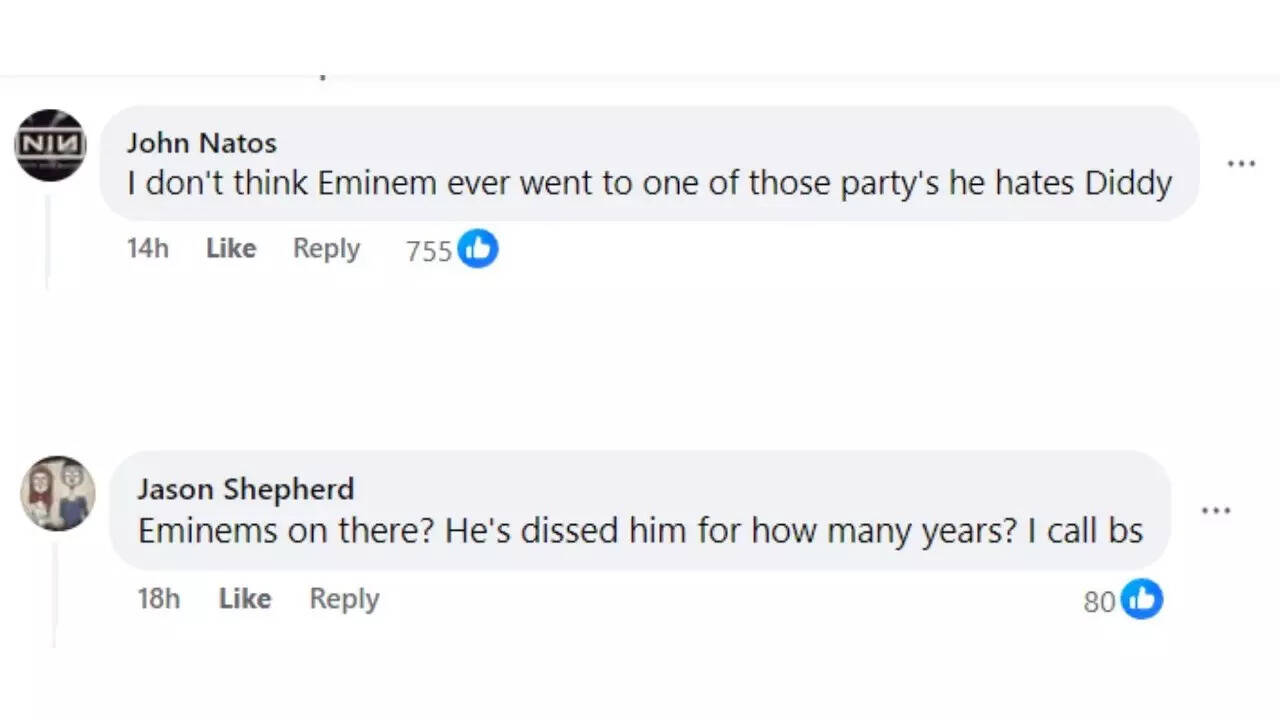1280x720 pixels.
Task: Like Jason Shepherd's comment
Action: coord(245,599)
